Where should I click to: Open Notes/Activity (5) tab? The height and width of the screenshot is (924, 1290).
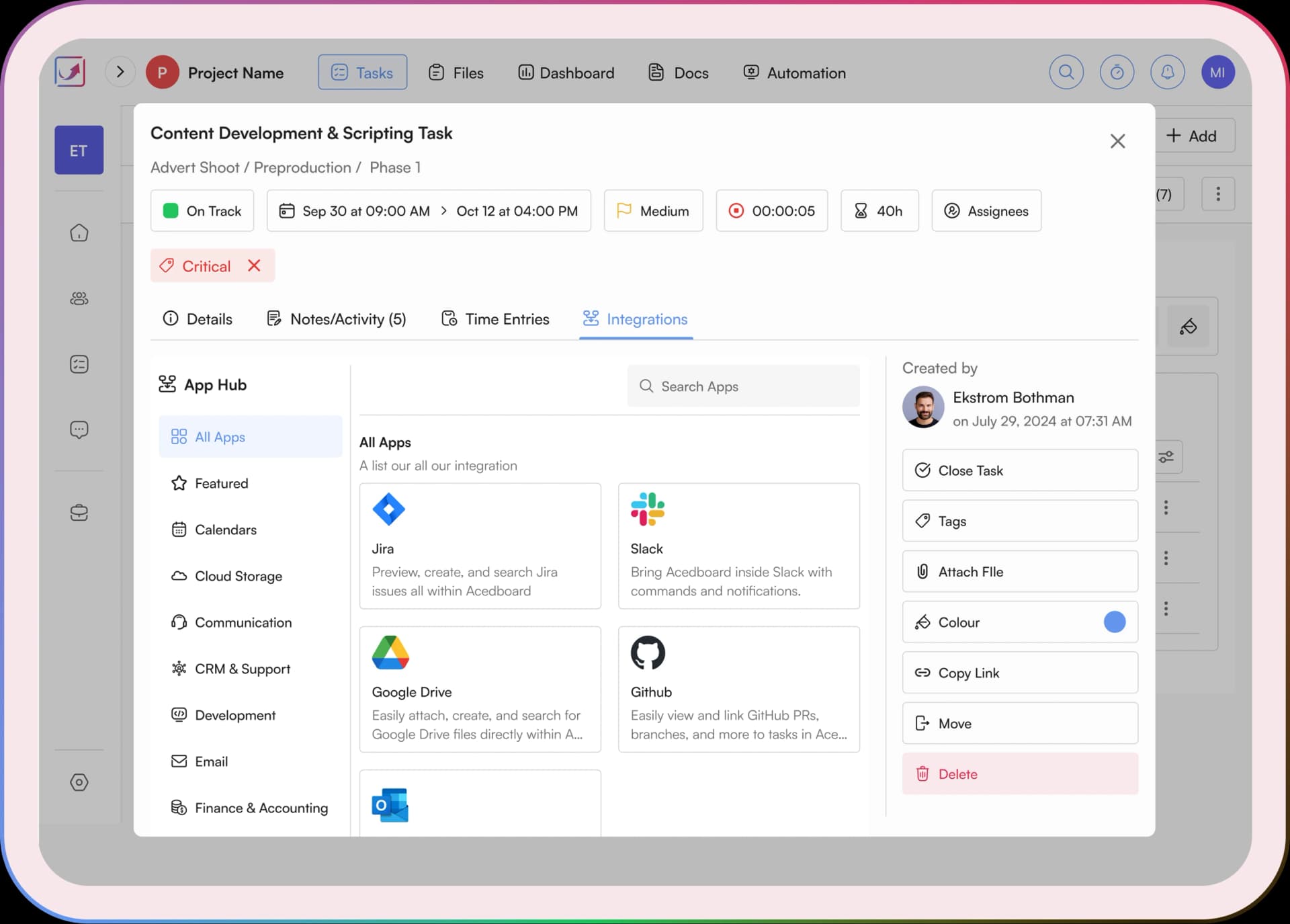337,319
